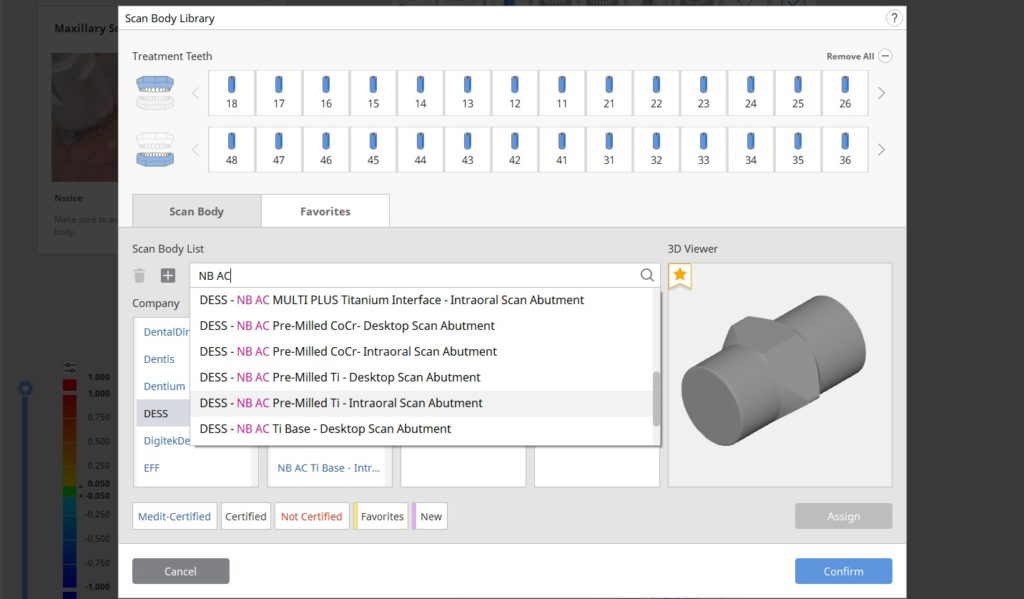Viewport: 1024px width, 599px height.
Task: Select tooth 36 scan body
Action: point(845,150)
